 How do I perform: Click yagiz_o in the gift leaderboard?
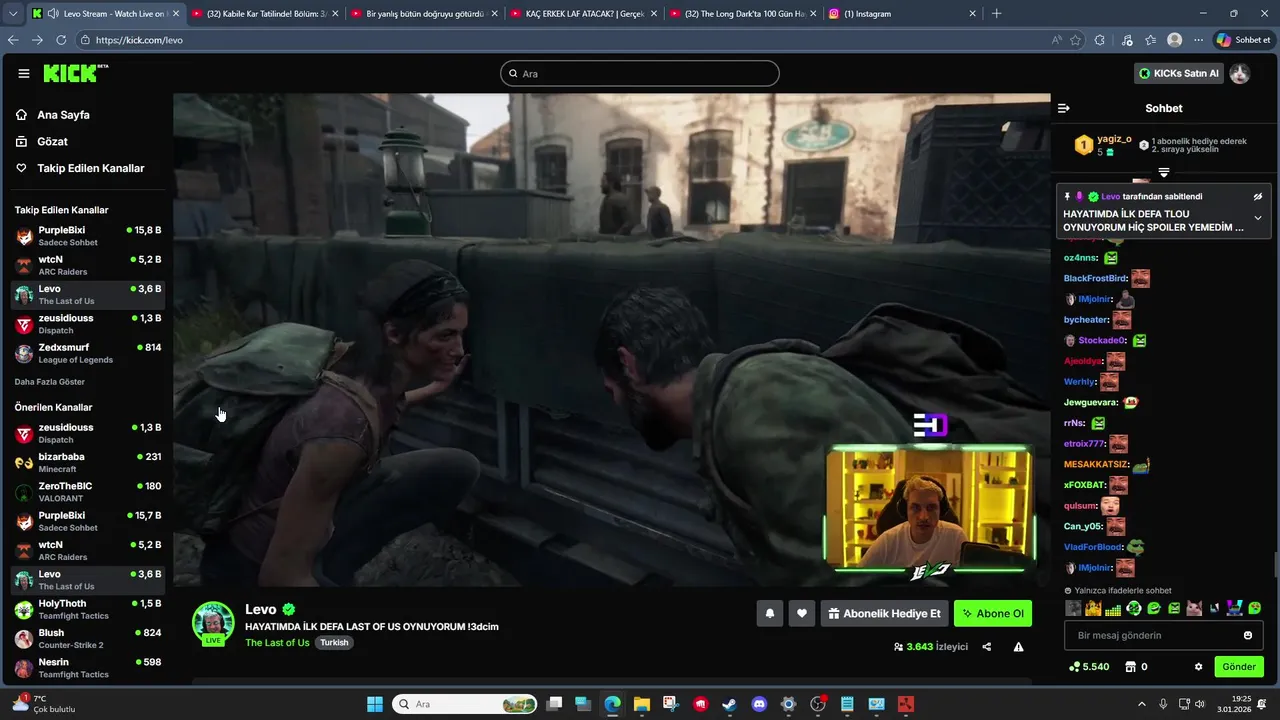point(1114,139)
